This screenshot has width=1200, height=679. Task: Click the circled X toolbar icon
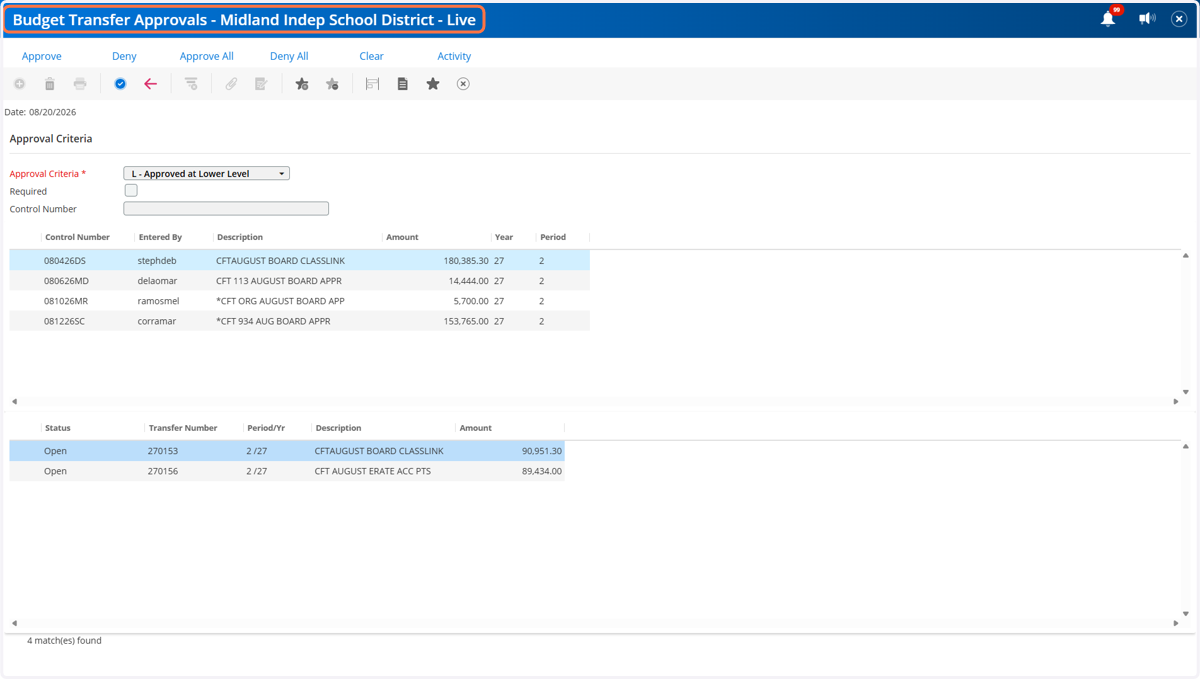point(463,84)
